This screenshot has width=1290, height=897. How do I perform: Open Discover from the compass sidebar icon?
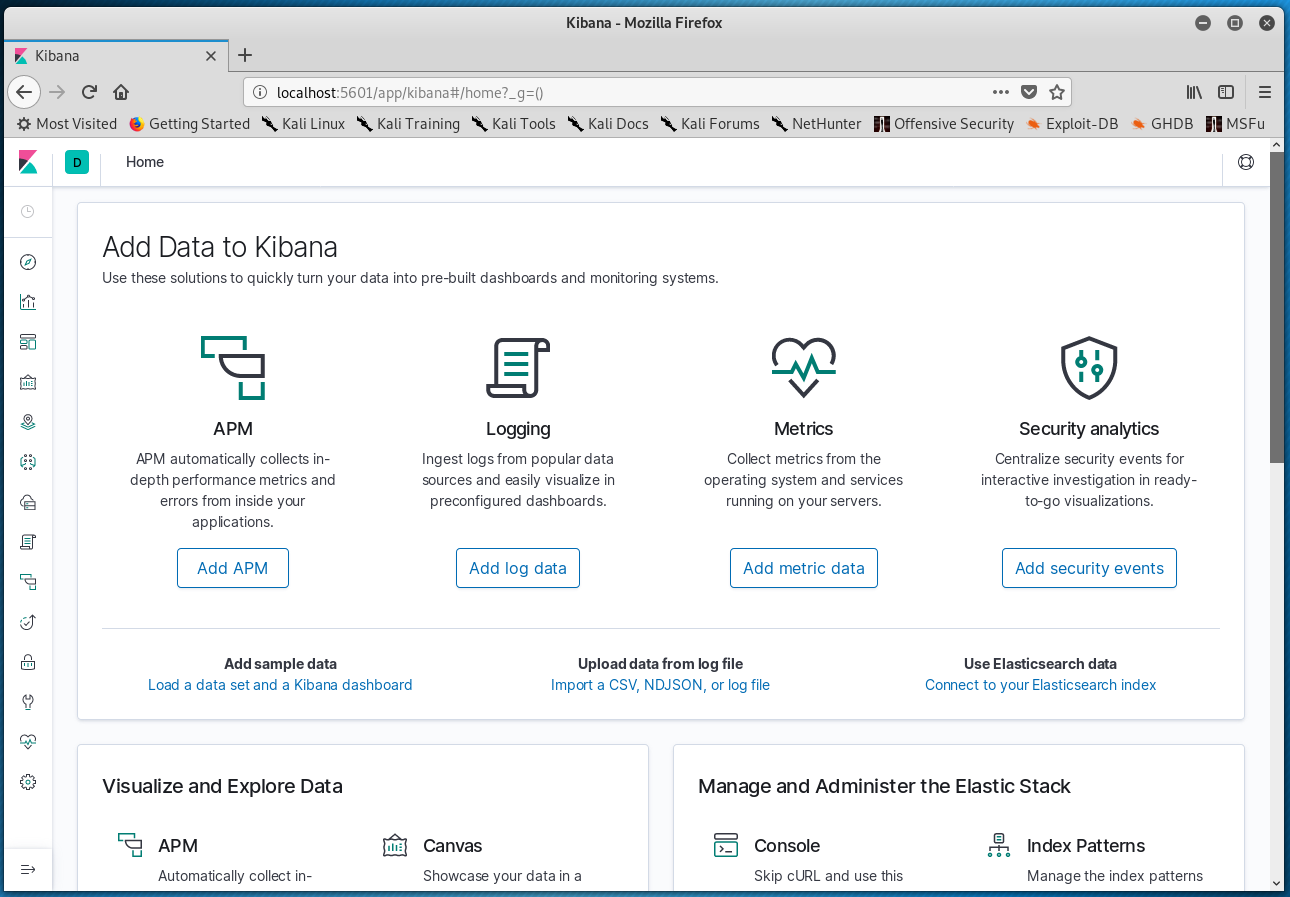28,262
